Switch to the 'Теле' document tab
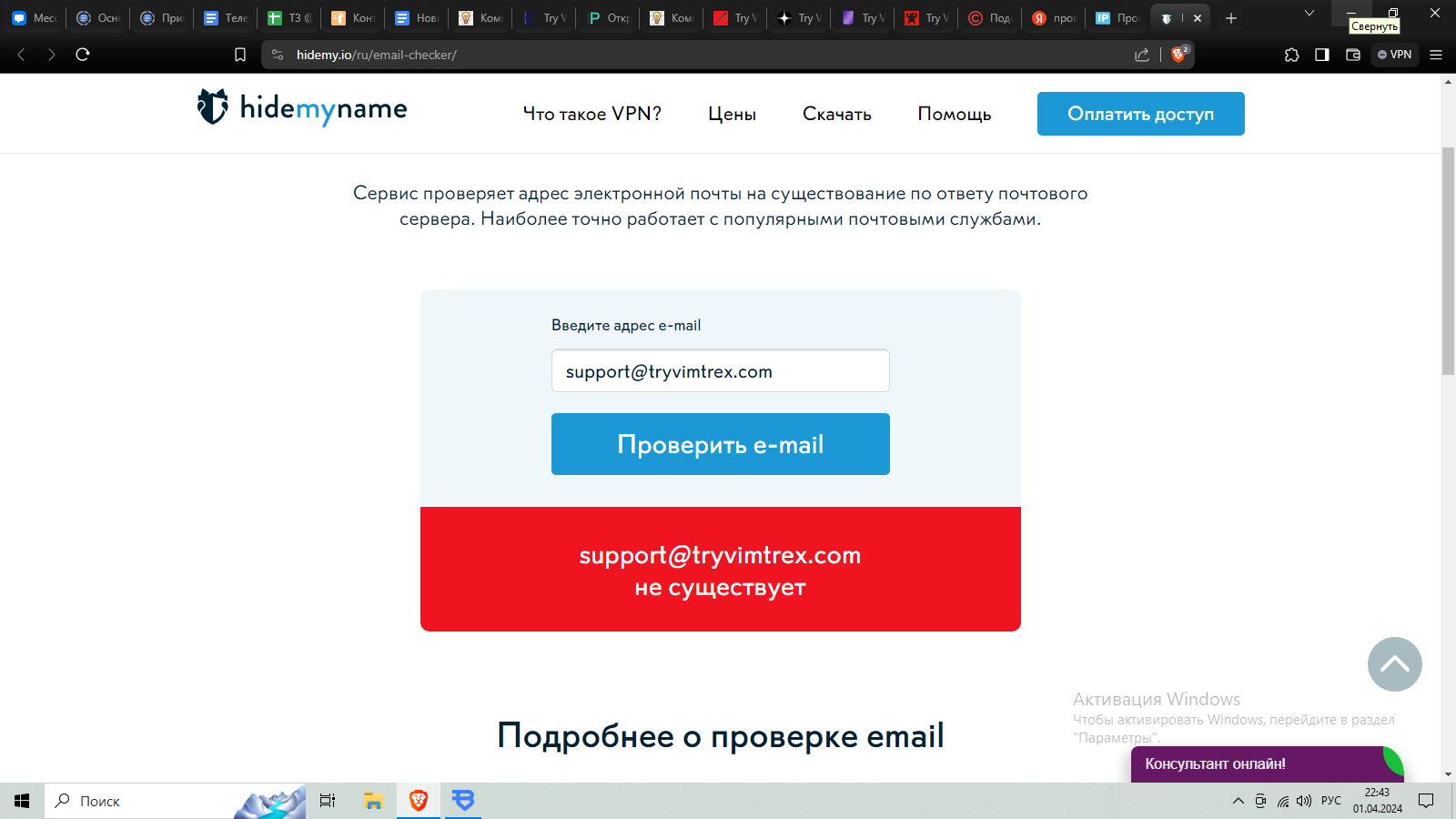This screenshot has height=819, width=1456. [x=225, y=18]
